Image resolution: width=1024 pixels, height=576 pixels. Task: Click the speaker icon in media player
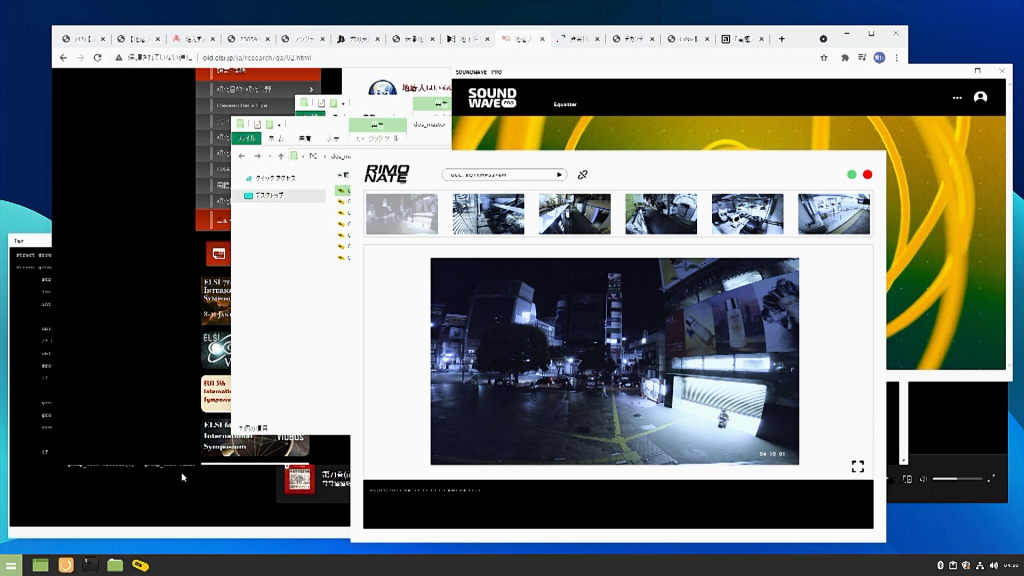pos(923,479)
